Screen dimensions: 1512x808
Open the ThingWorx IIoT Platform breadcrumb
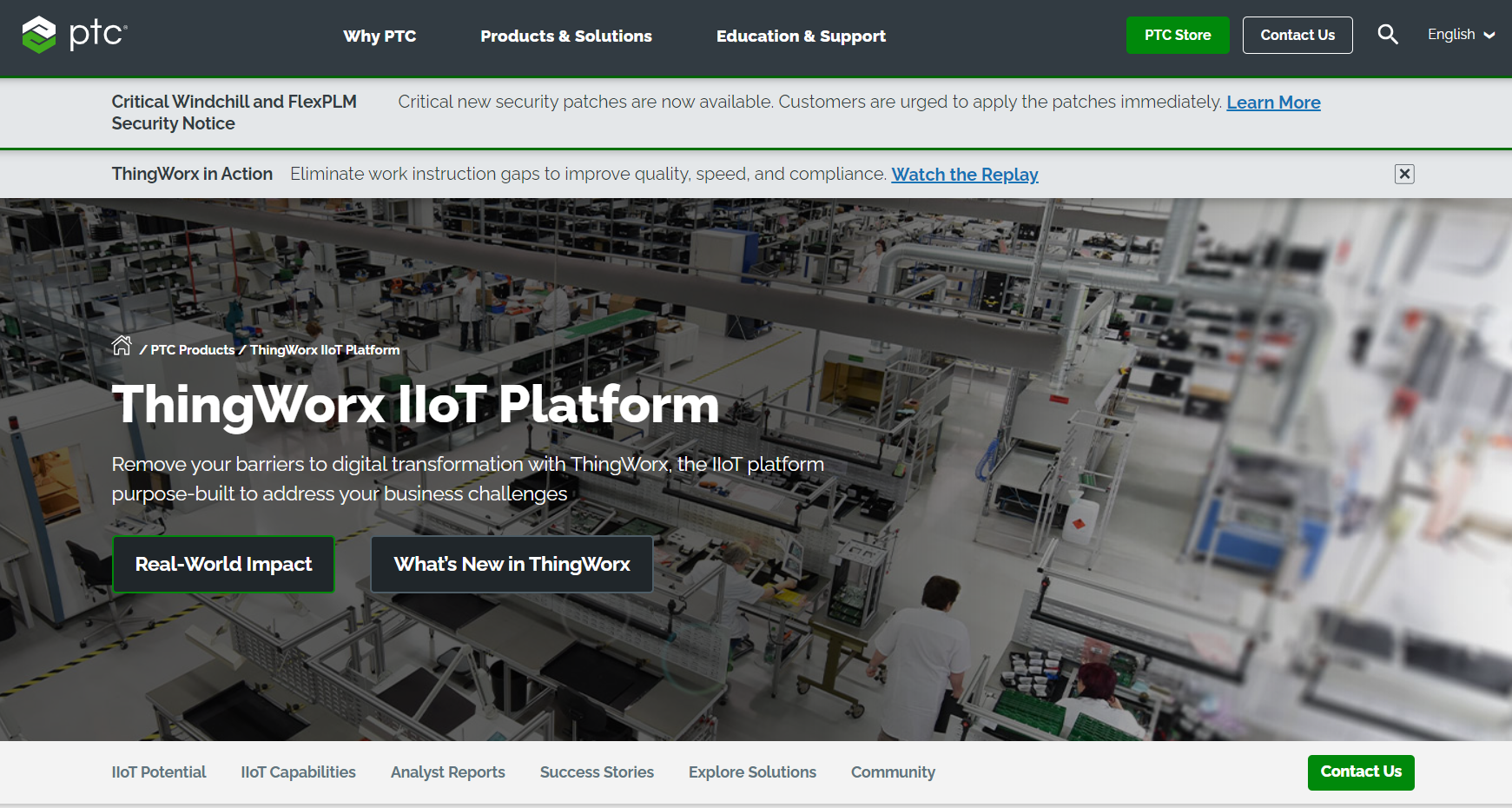[325, 350]
